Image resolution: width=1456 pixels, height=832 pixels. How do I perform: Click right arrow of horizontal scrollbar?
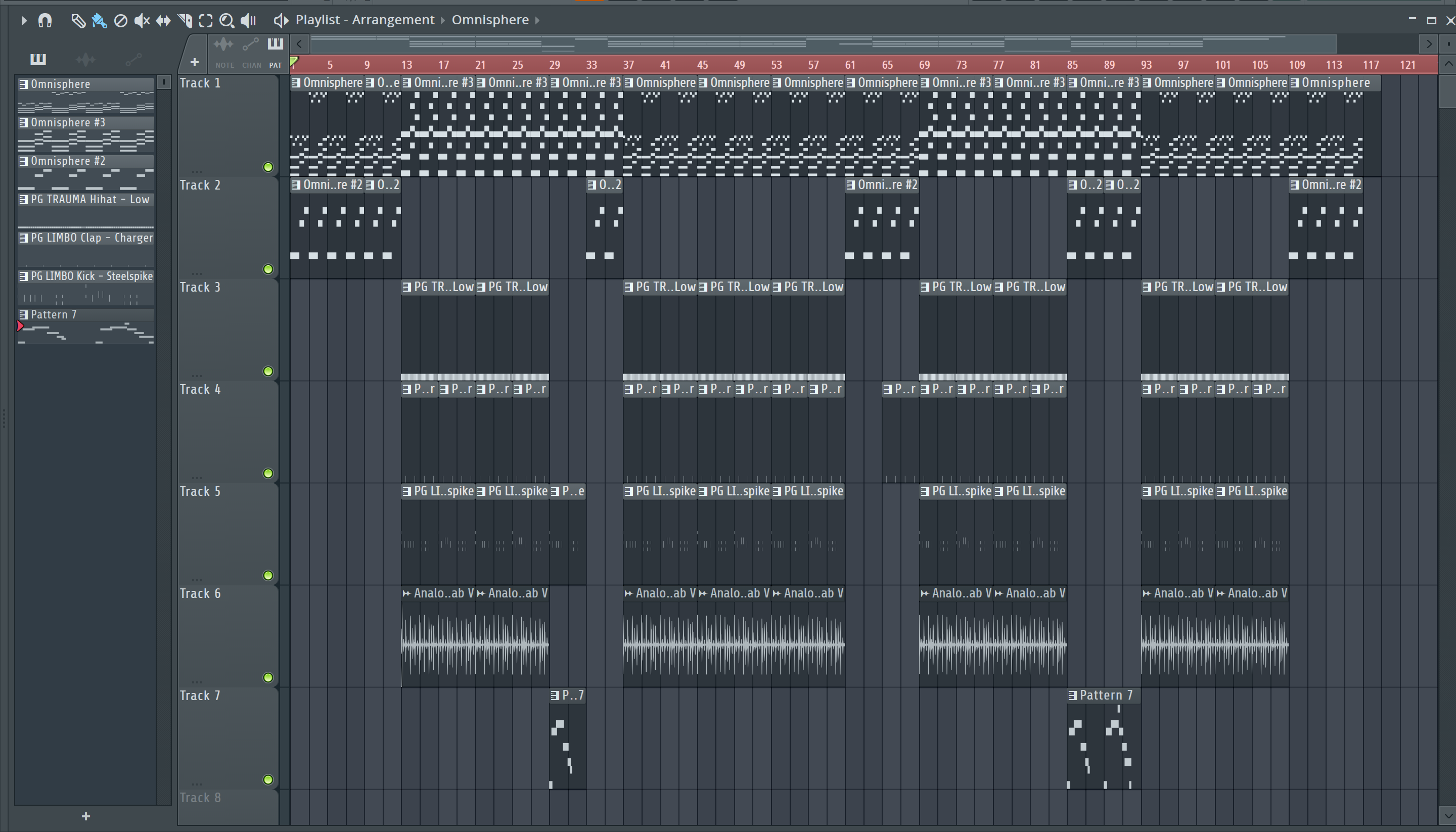click(1429, 43)
